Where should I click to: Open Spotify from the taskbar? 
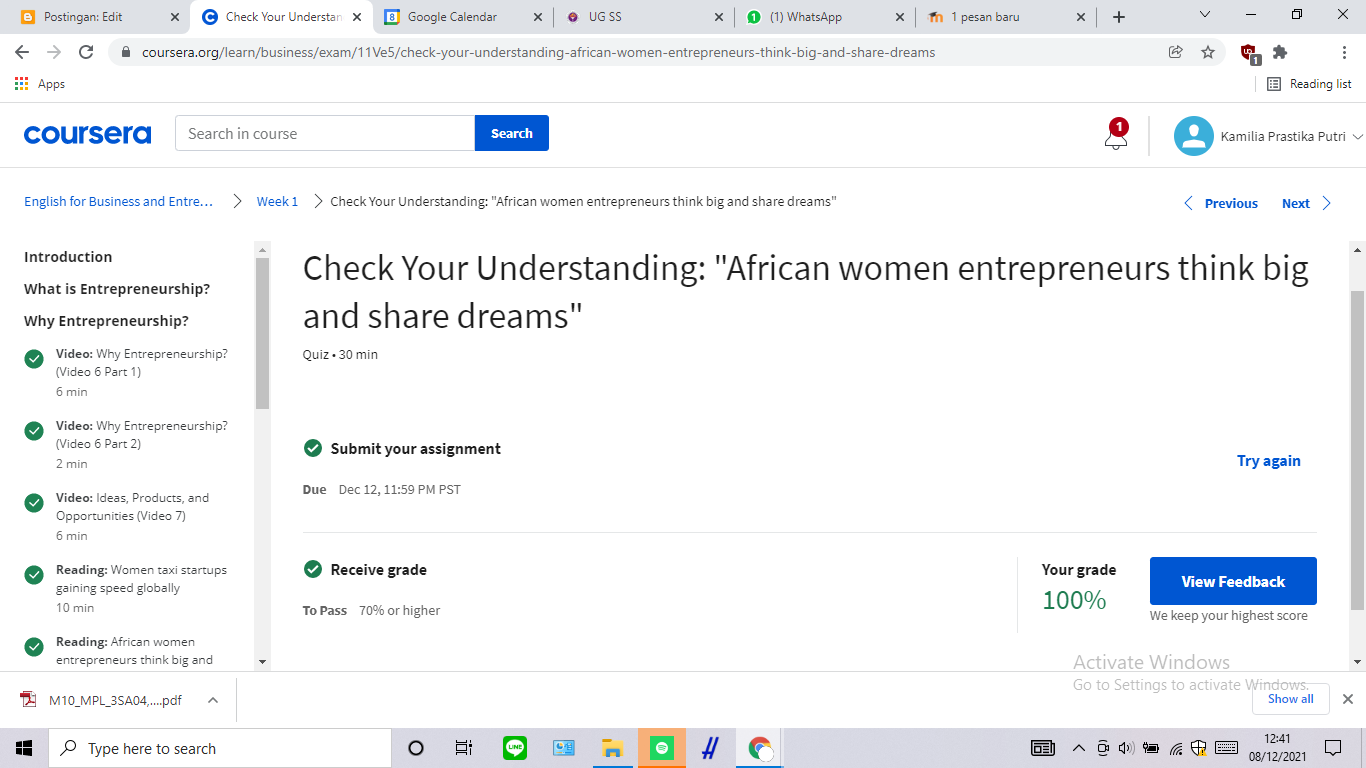tap(661, 748)
